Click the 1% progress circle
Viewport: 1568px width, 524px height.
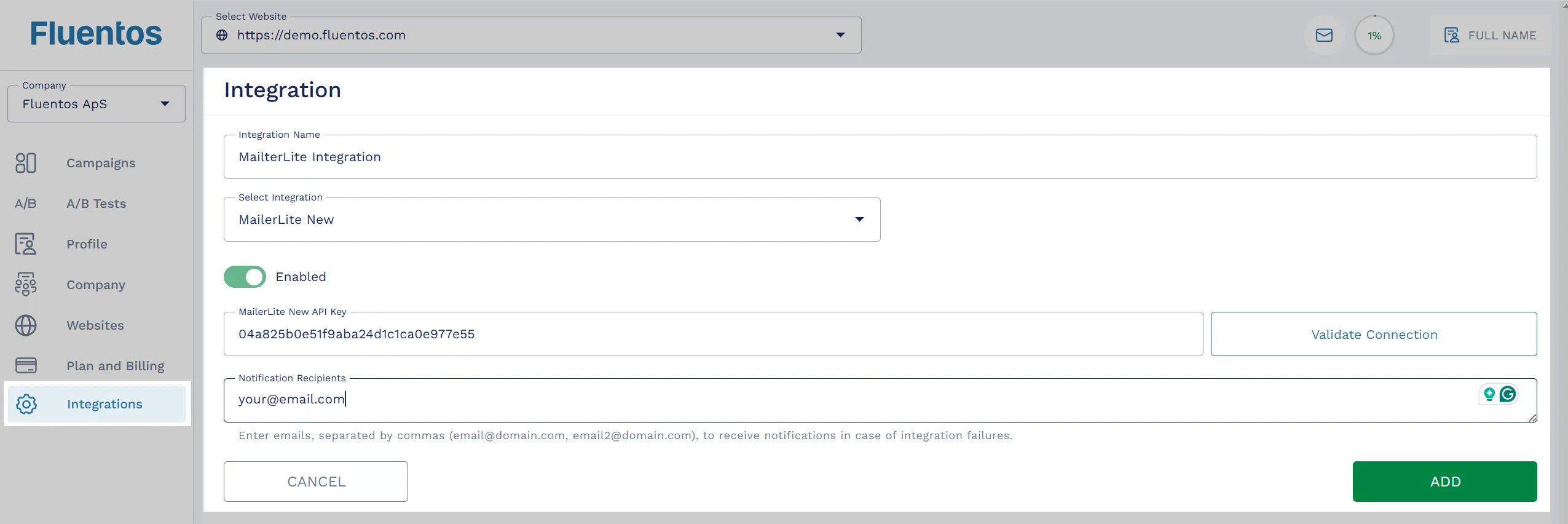[x=1374, y=35]
